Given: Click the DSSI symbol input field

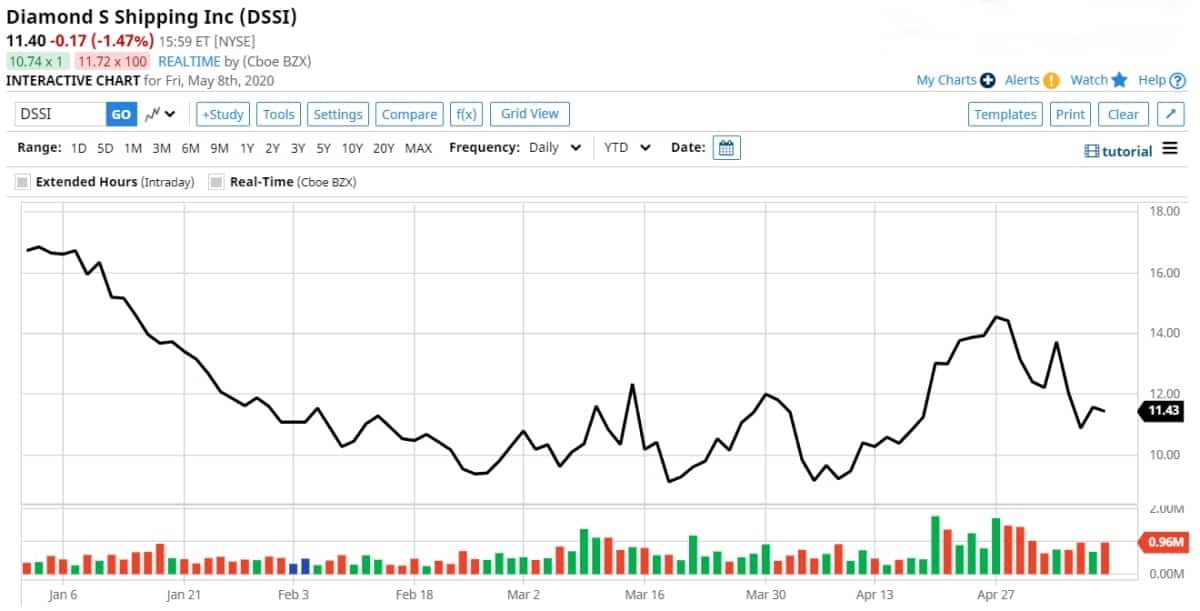Looking at the screenshot, I should click(x=60, y=114).
